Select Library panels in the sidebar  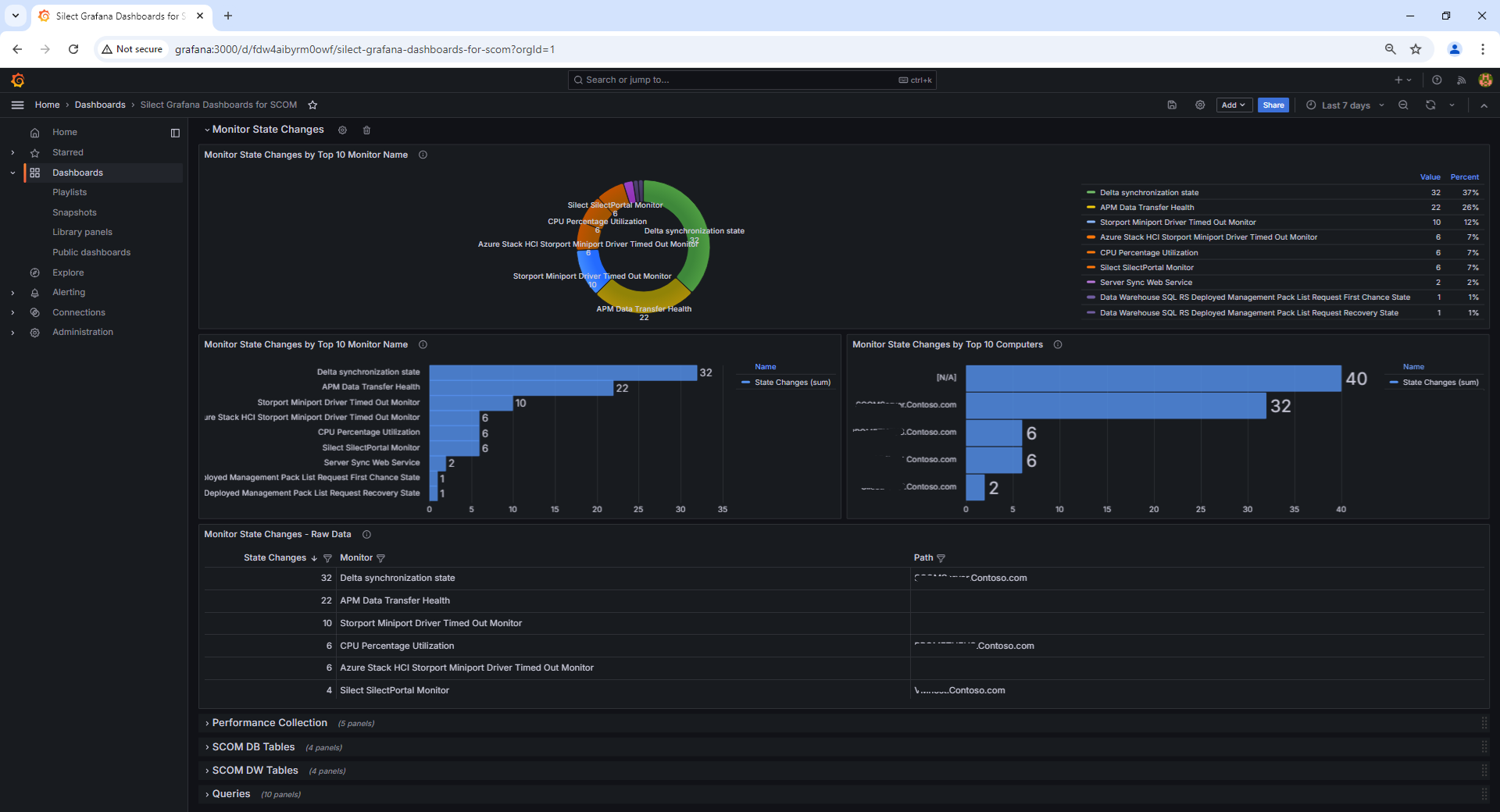click(82, 232)
